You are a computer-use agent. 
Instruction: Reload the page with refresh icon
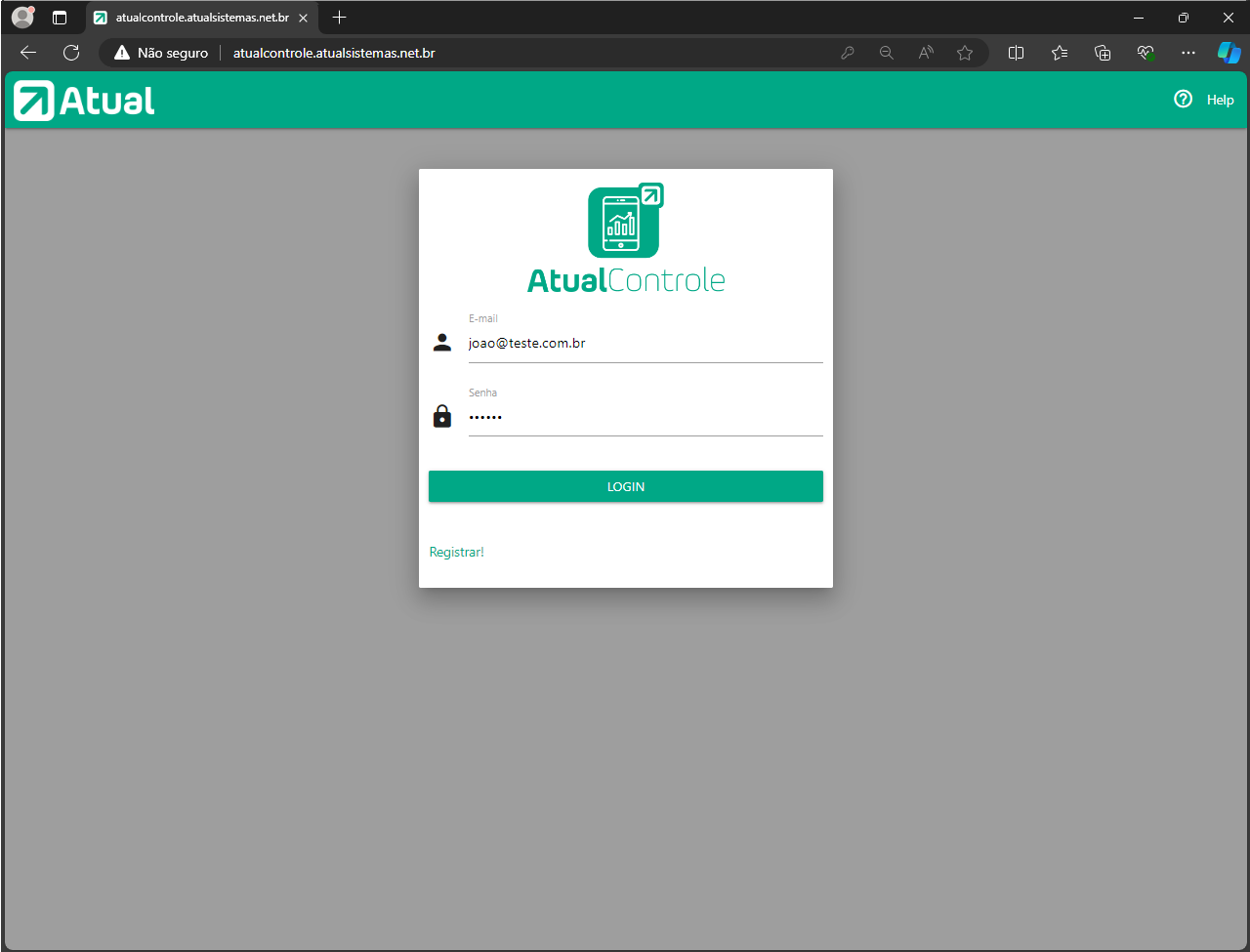coord(71,53)
